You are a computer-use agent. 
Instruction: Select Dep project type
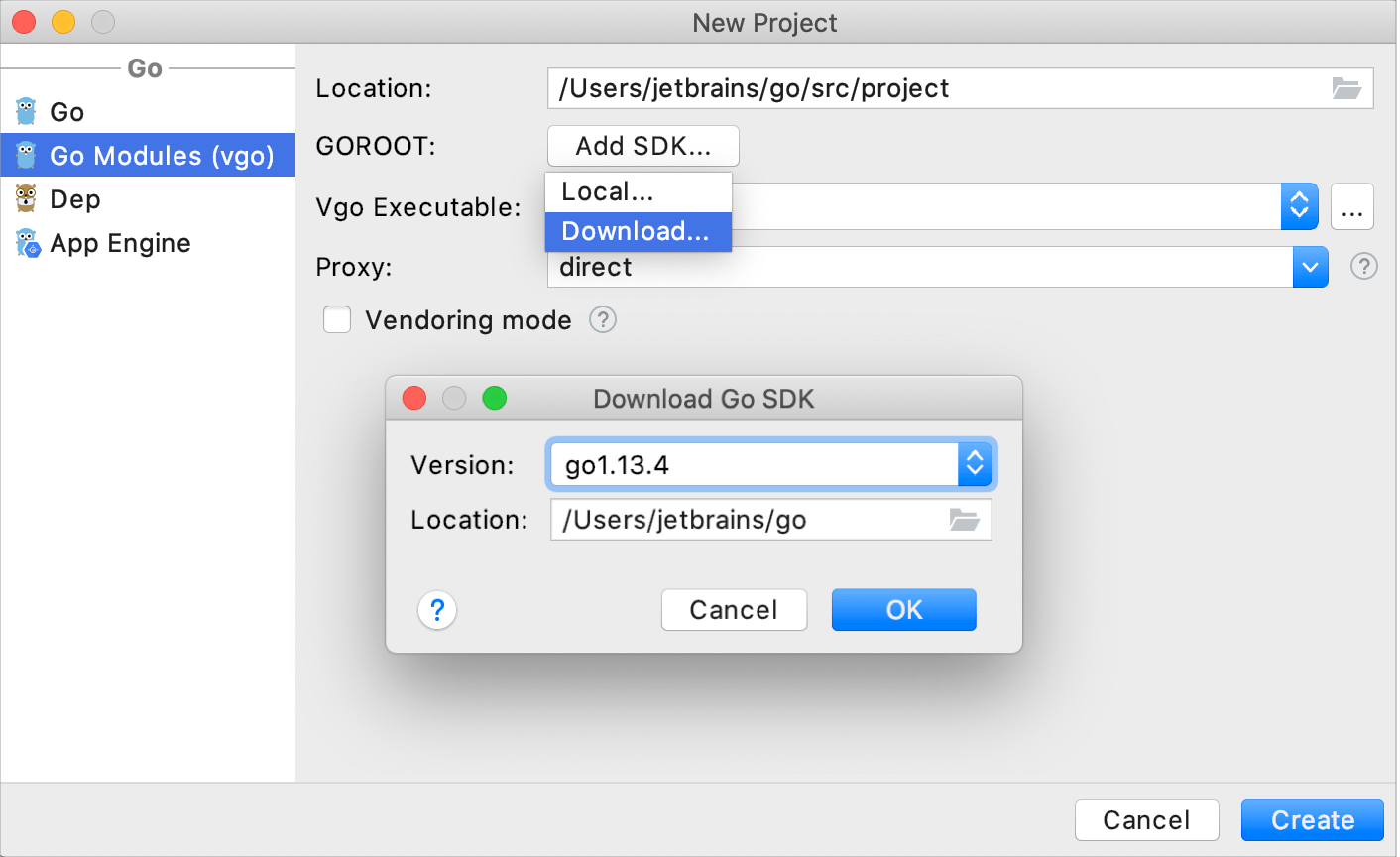click(x=148, y=198)
